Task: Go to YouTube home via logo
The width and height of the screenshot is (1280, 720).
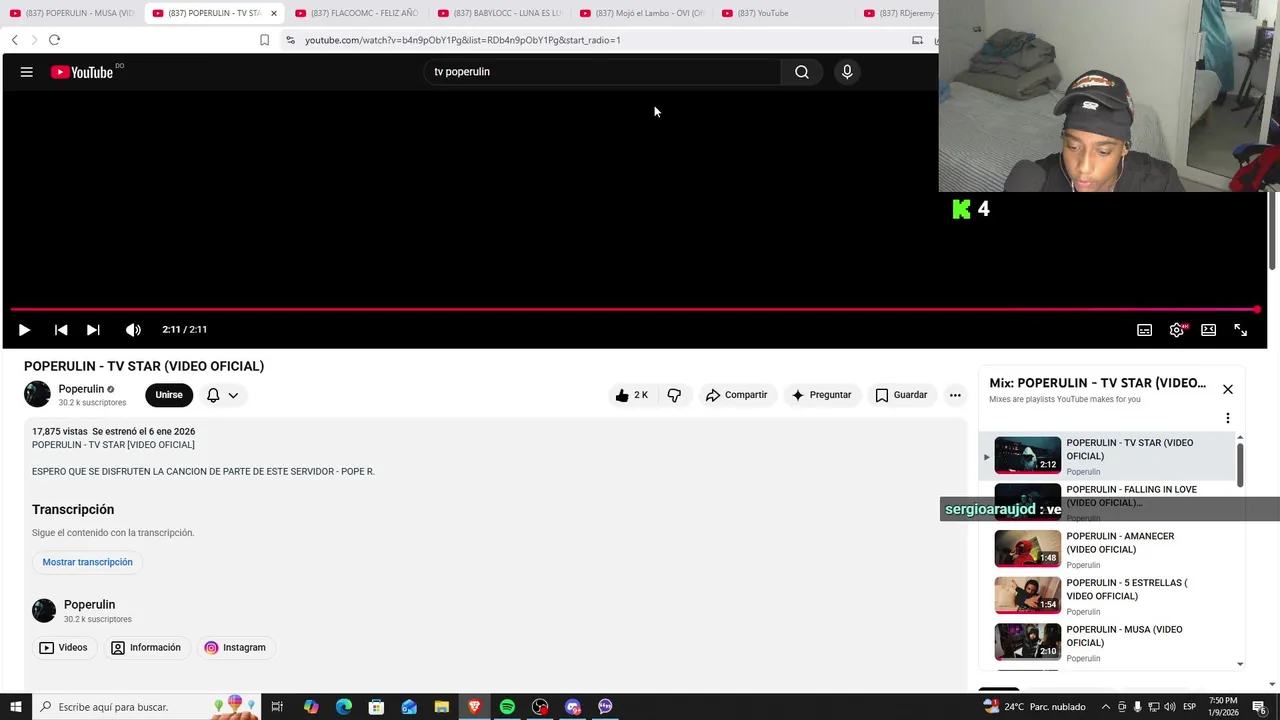Action: 82,72
